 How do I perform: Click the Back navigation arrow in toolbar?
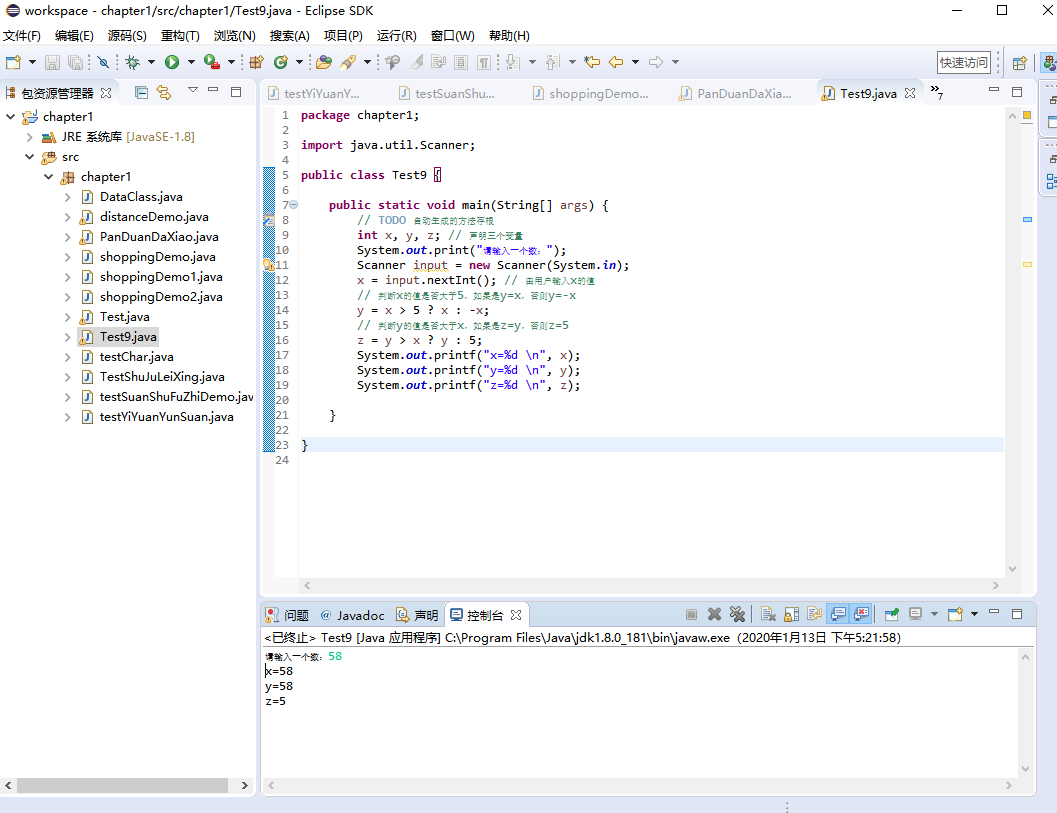(615, 62)
